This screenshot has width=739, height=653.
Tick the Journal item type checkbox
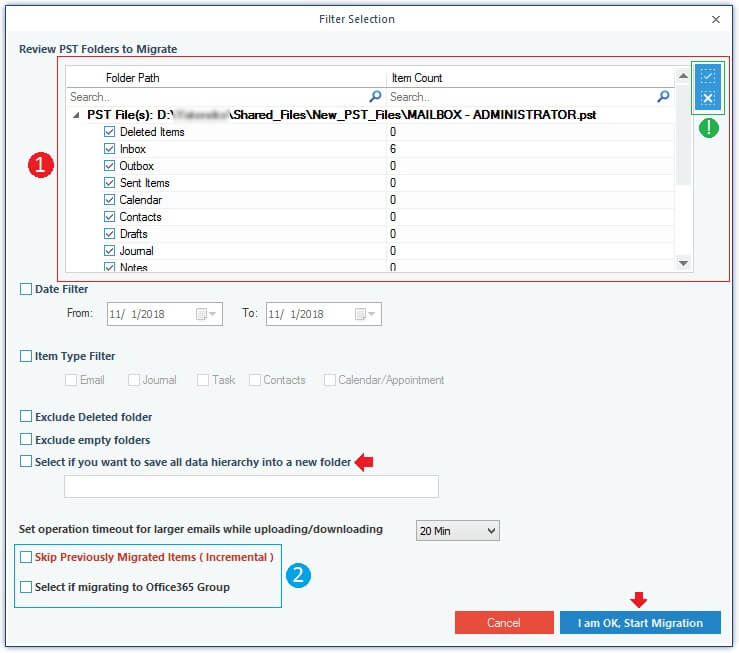coord(134,380)
